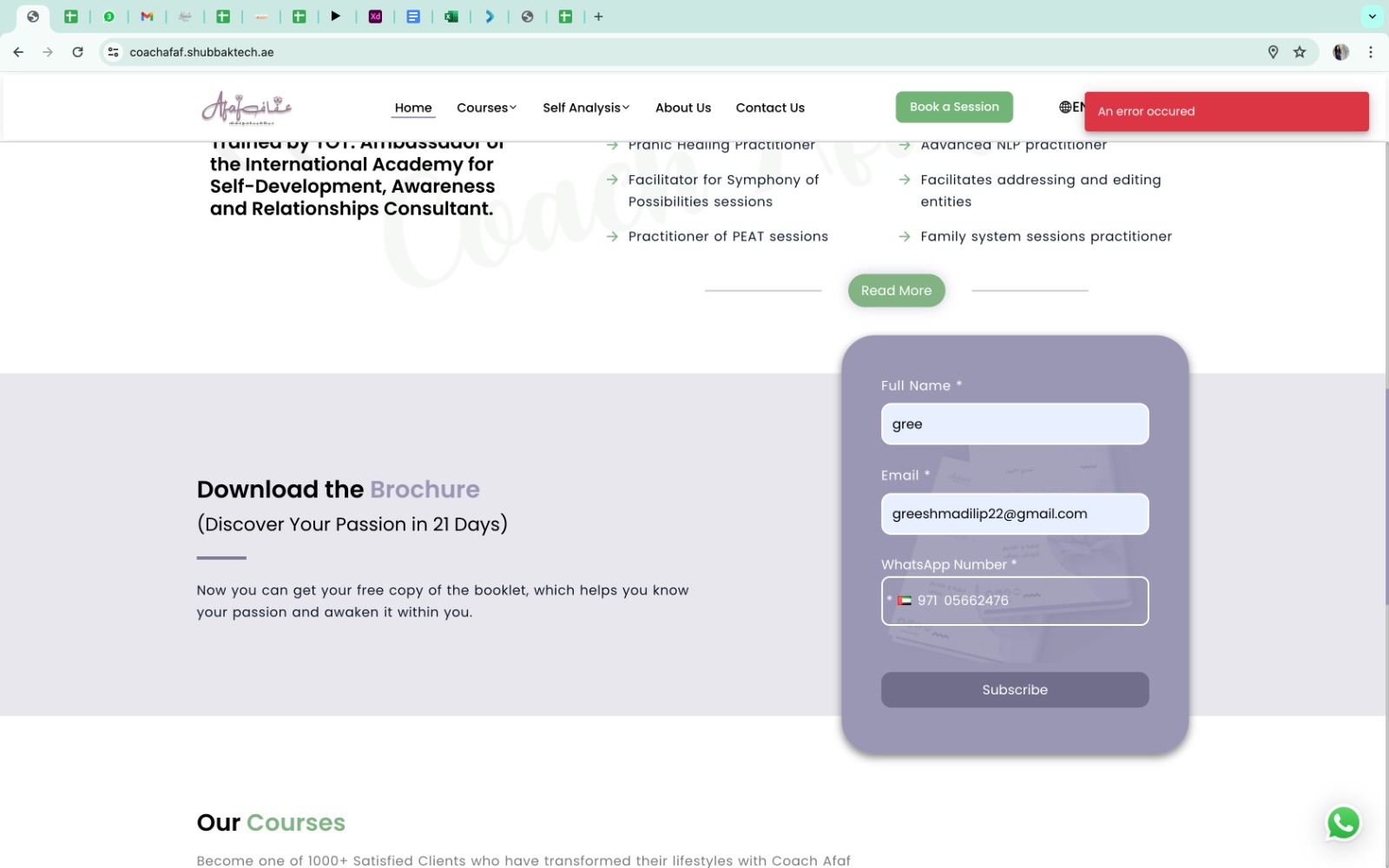Switch to the Adobe XD tab

tap(375, 16)
